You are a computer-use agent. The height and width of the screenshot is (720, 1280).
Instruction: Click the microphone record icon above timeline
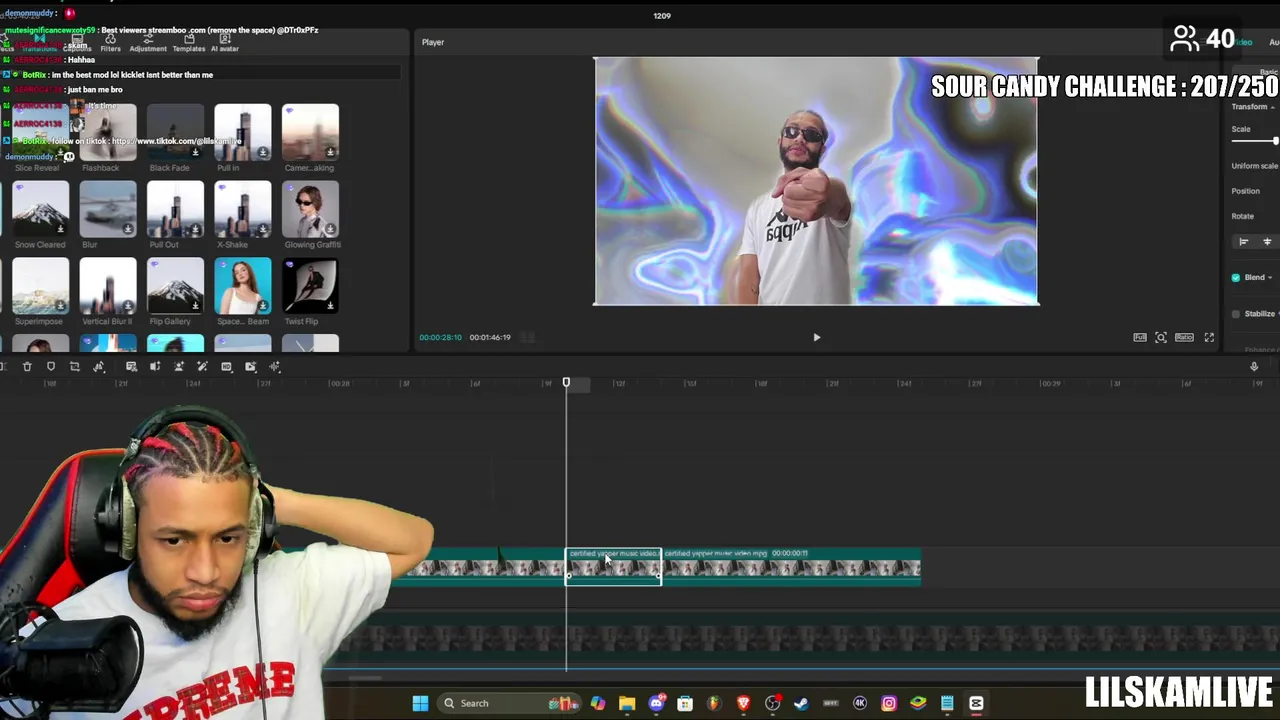click(x=1254, y=367)
